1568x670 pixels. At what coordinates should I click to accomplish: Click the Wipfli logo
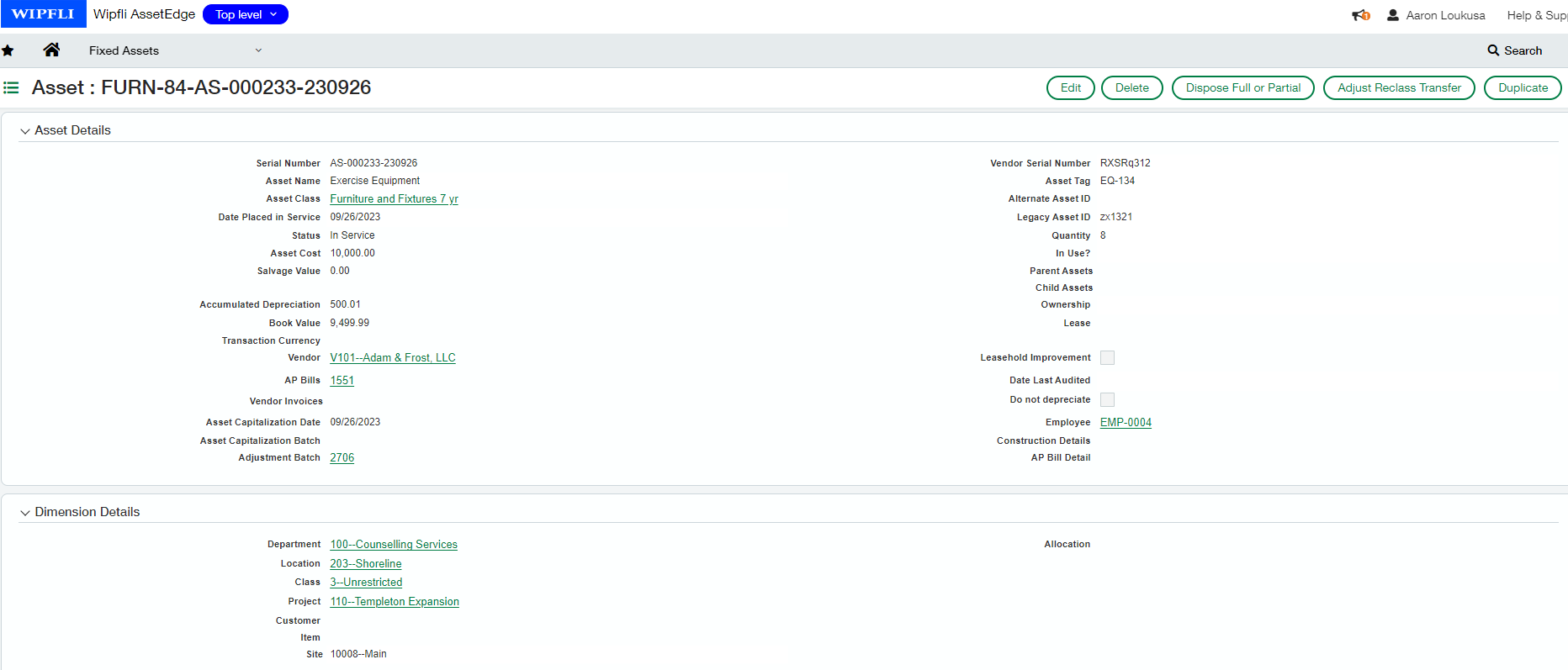[x=43, y=14]
